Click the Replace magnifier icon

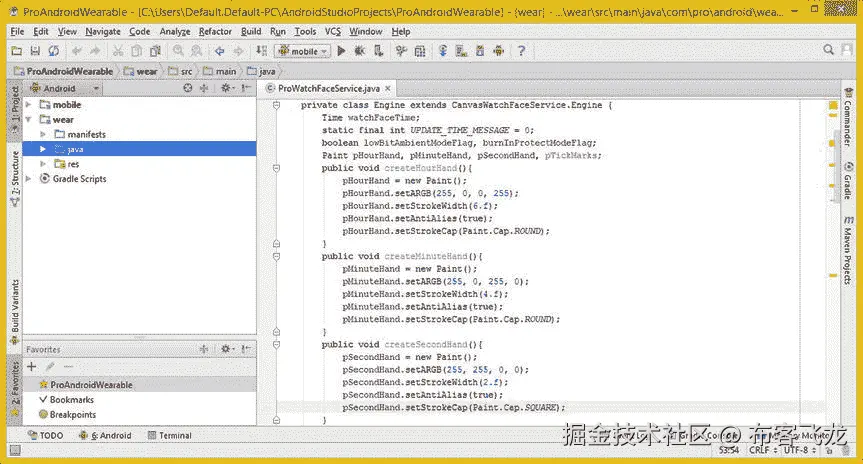tap(196, 51)
